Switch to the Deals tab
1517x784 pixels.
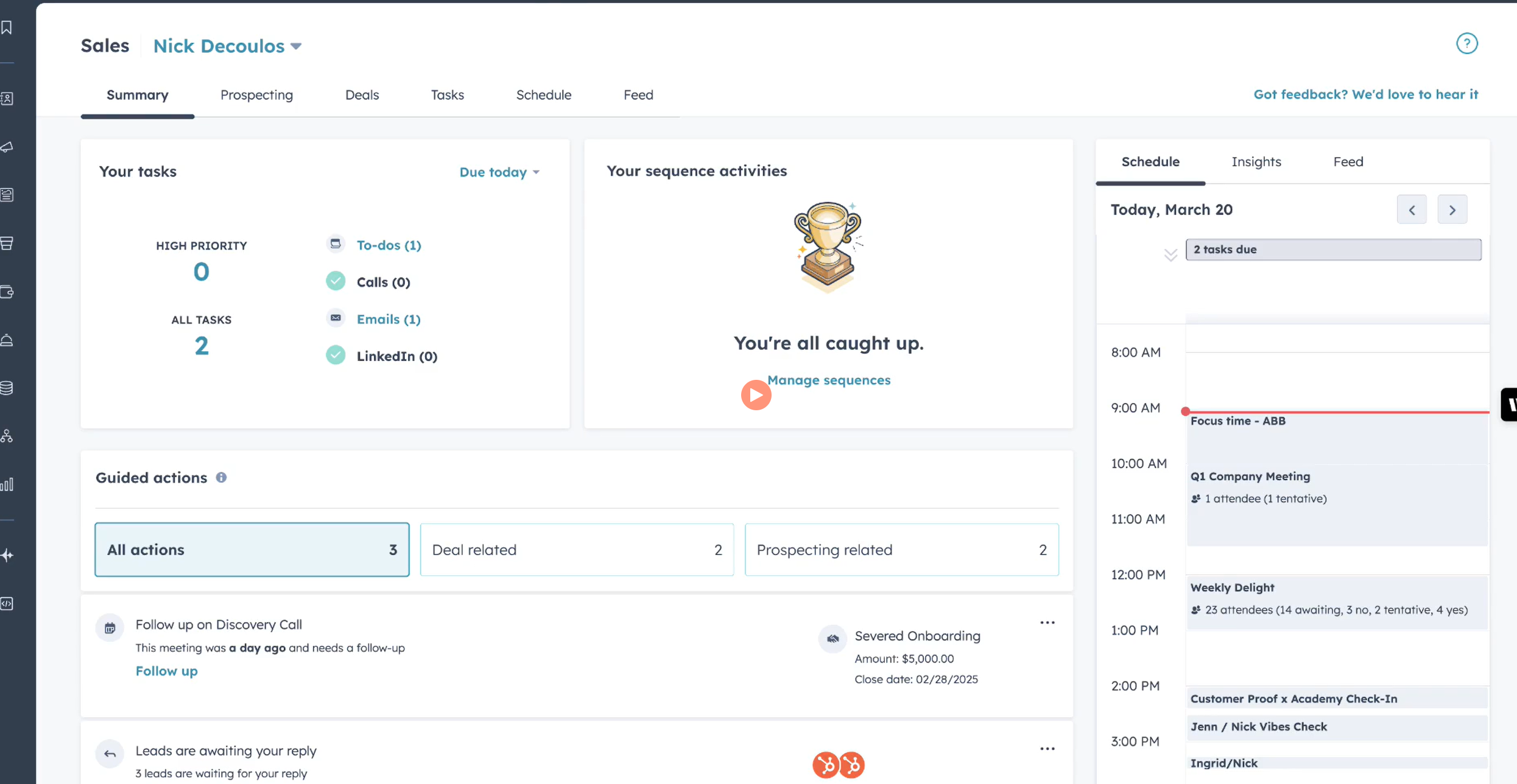362,95
